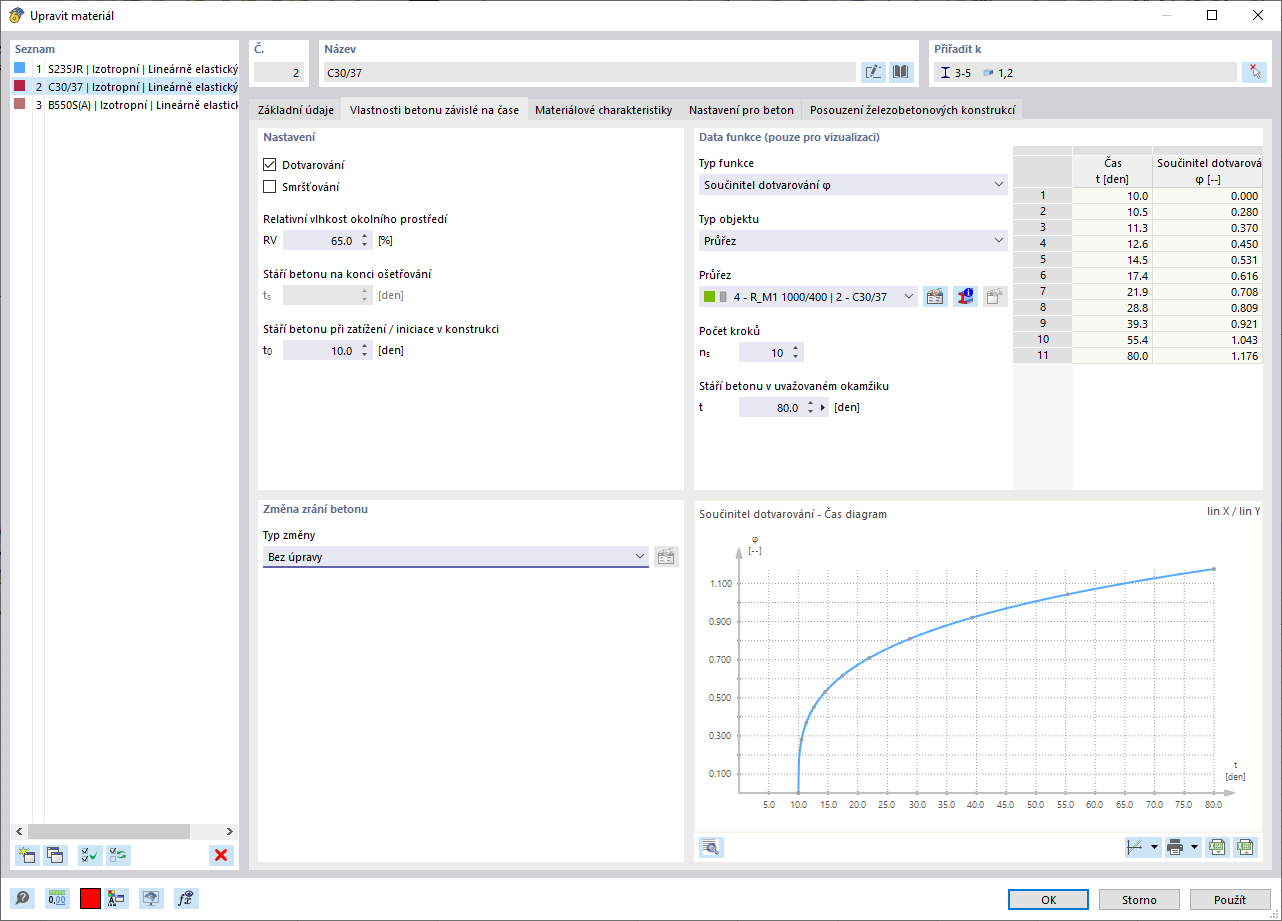Click the edit cross-section icon next to Průřez
1282x921 pixels.
click(936, 296)
